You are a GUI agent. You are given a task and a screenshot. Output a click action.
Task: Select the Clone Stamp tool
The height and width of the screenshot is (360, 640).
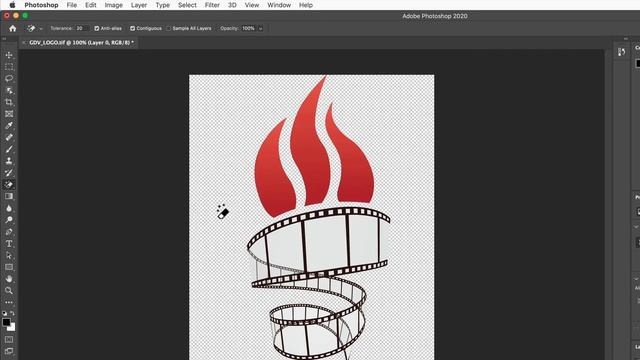coord(9,161)
